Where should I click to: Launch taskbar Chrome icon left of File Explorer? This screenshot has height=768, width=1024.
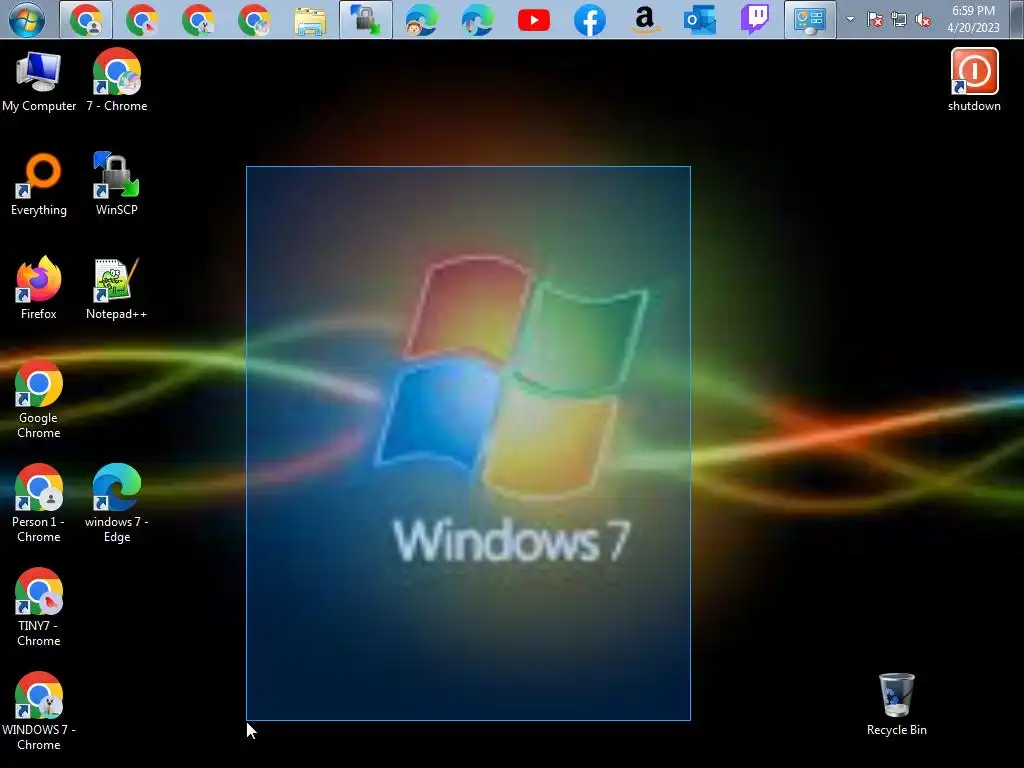(254, 20)
